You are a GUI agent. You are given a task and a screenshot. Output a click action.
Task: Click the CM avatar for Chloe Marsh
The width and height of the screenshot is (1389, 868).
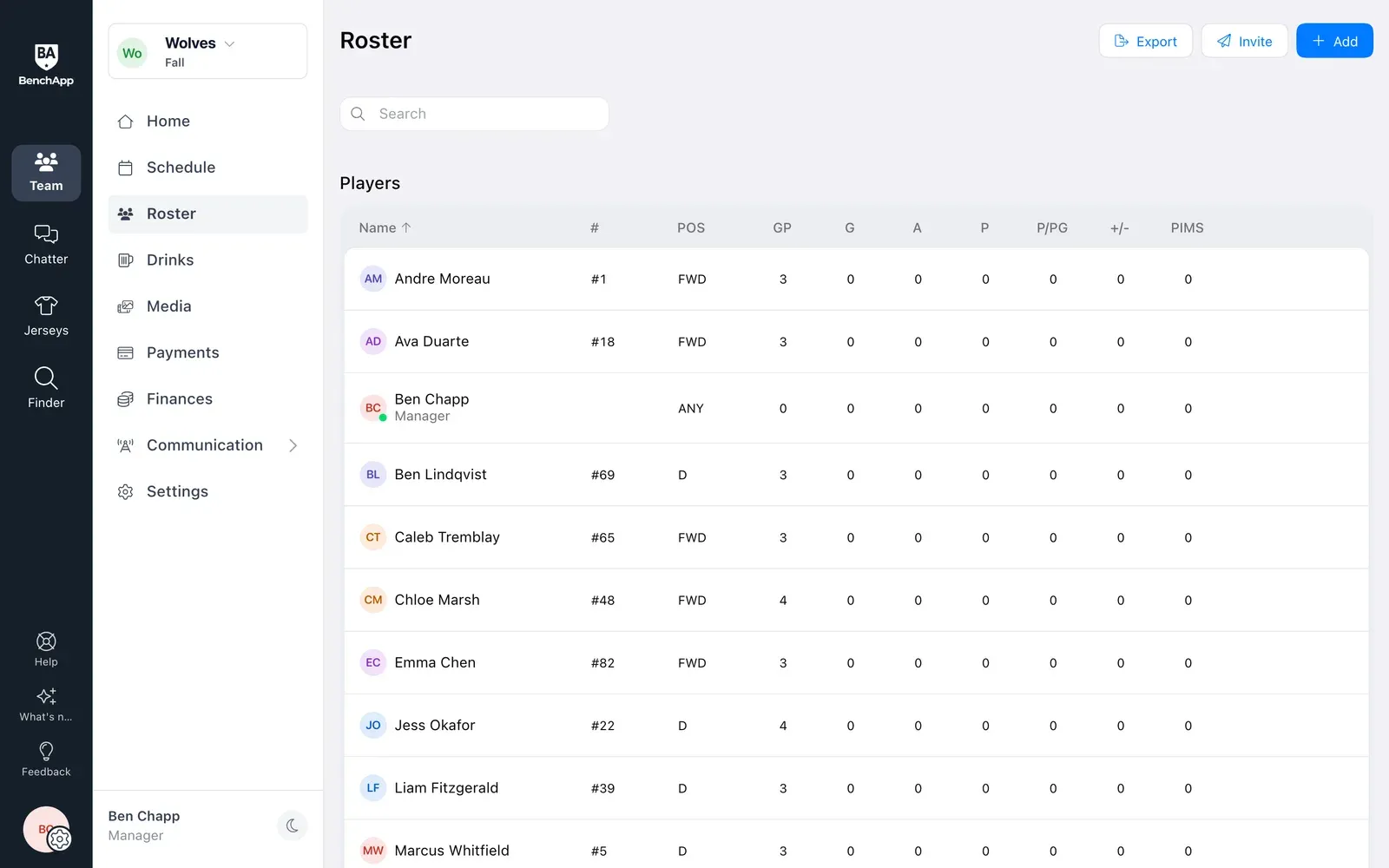pyautogui.click(x=373, y=600)
